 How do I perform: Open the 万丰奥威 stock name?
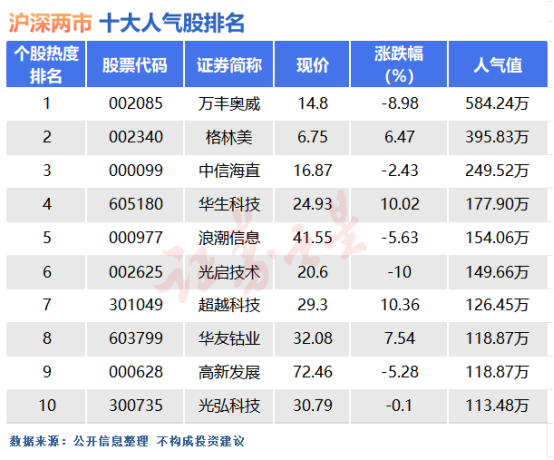(229, 104)
